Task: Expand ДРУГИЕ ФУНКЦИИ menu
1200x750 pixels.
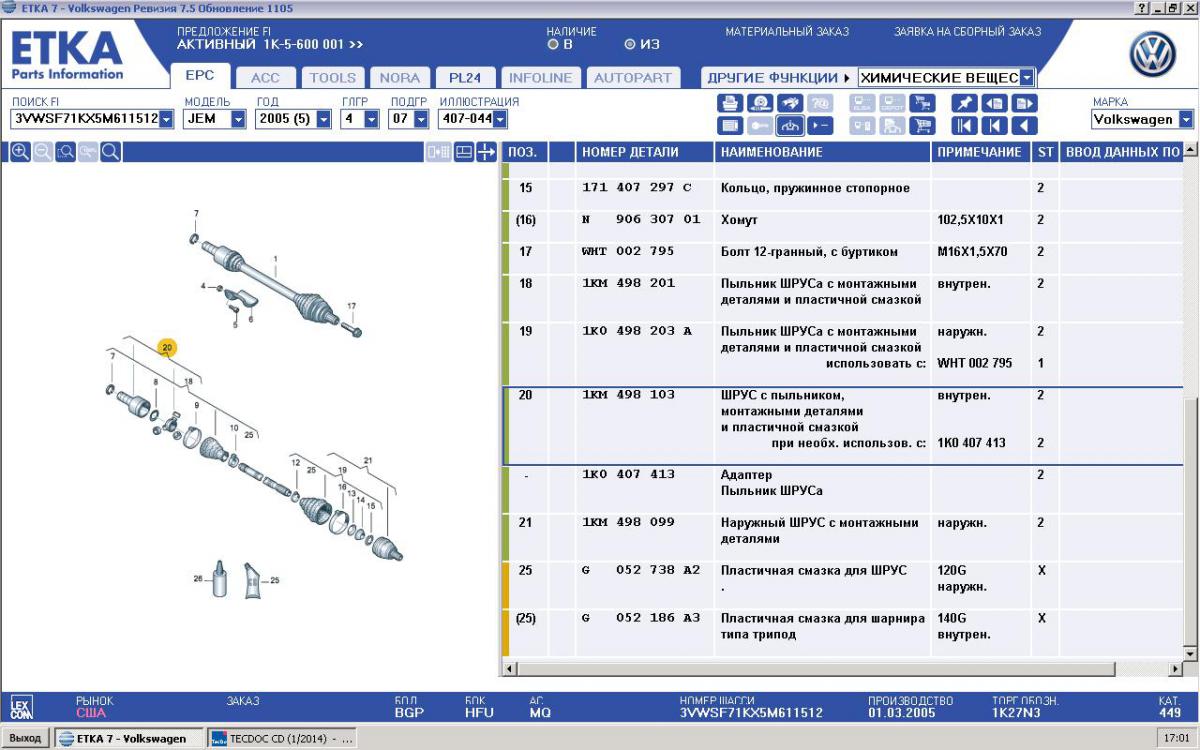Action: click(778, 78)
